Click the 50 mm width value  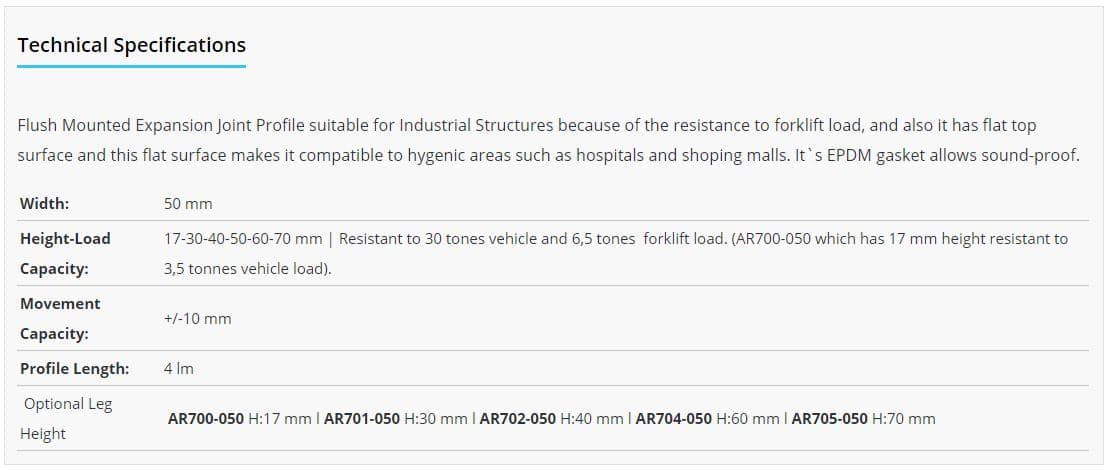[188, 204]
